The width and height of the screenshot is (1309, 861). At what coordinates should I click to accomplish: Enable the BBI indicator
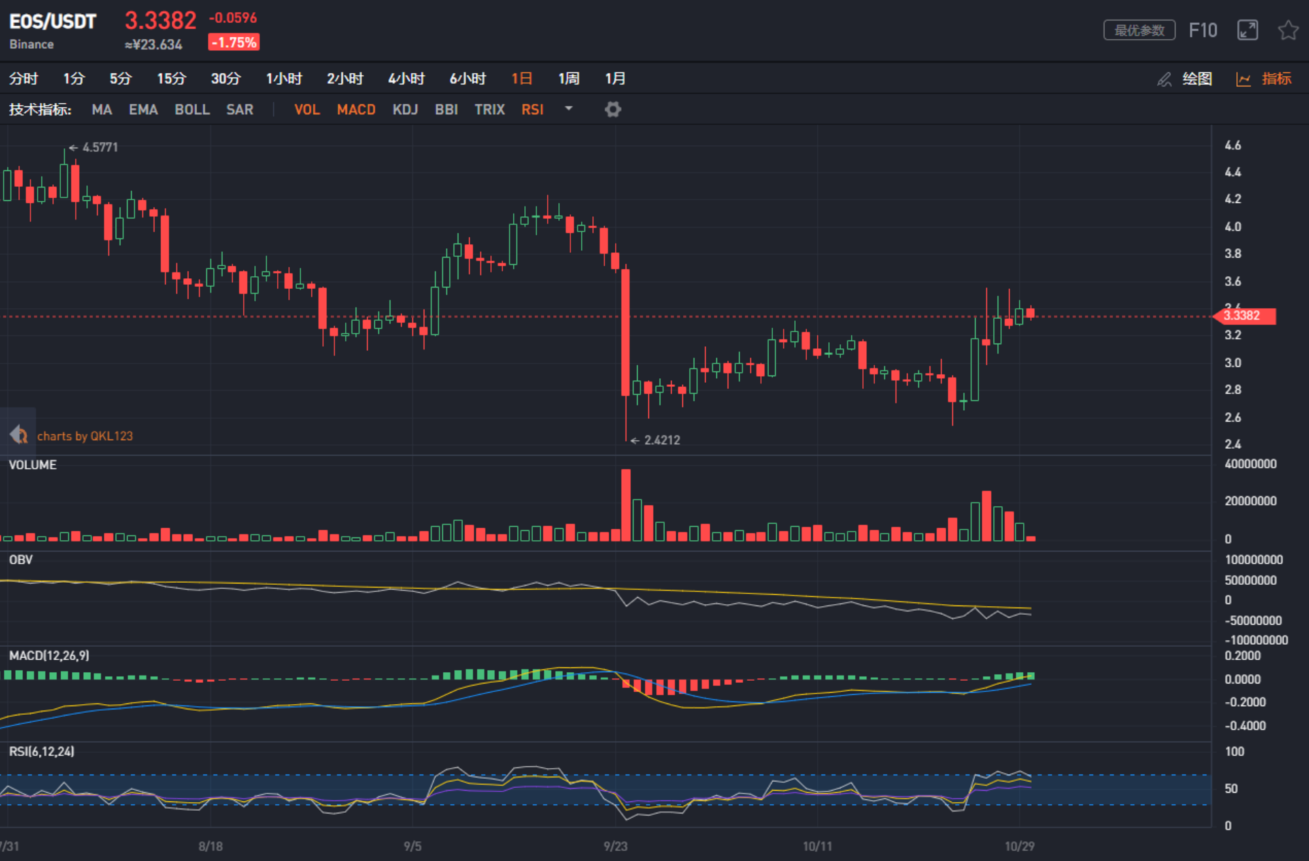446,109
